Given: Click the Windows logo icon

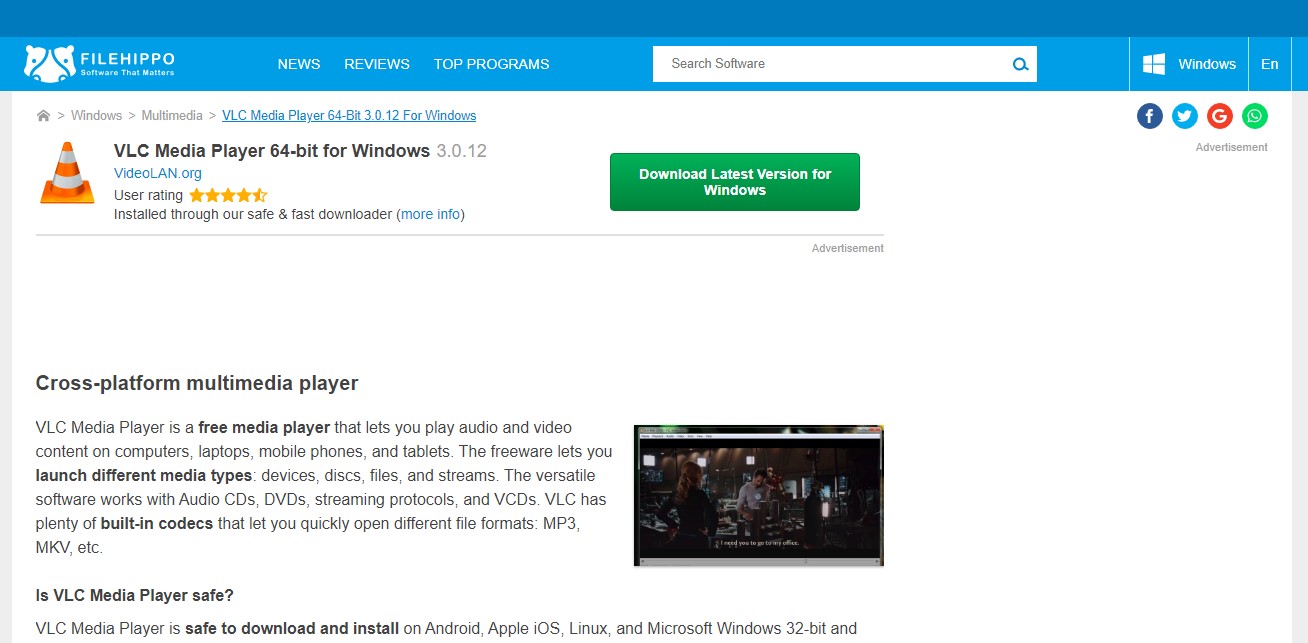Looking at the screenshot, I should [x=1154, y=64].
